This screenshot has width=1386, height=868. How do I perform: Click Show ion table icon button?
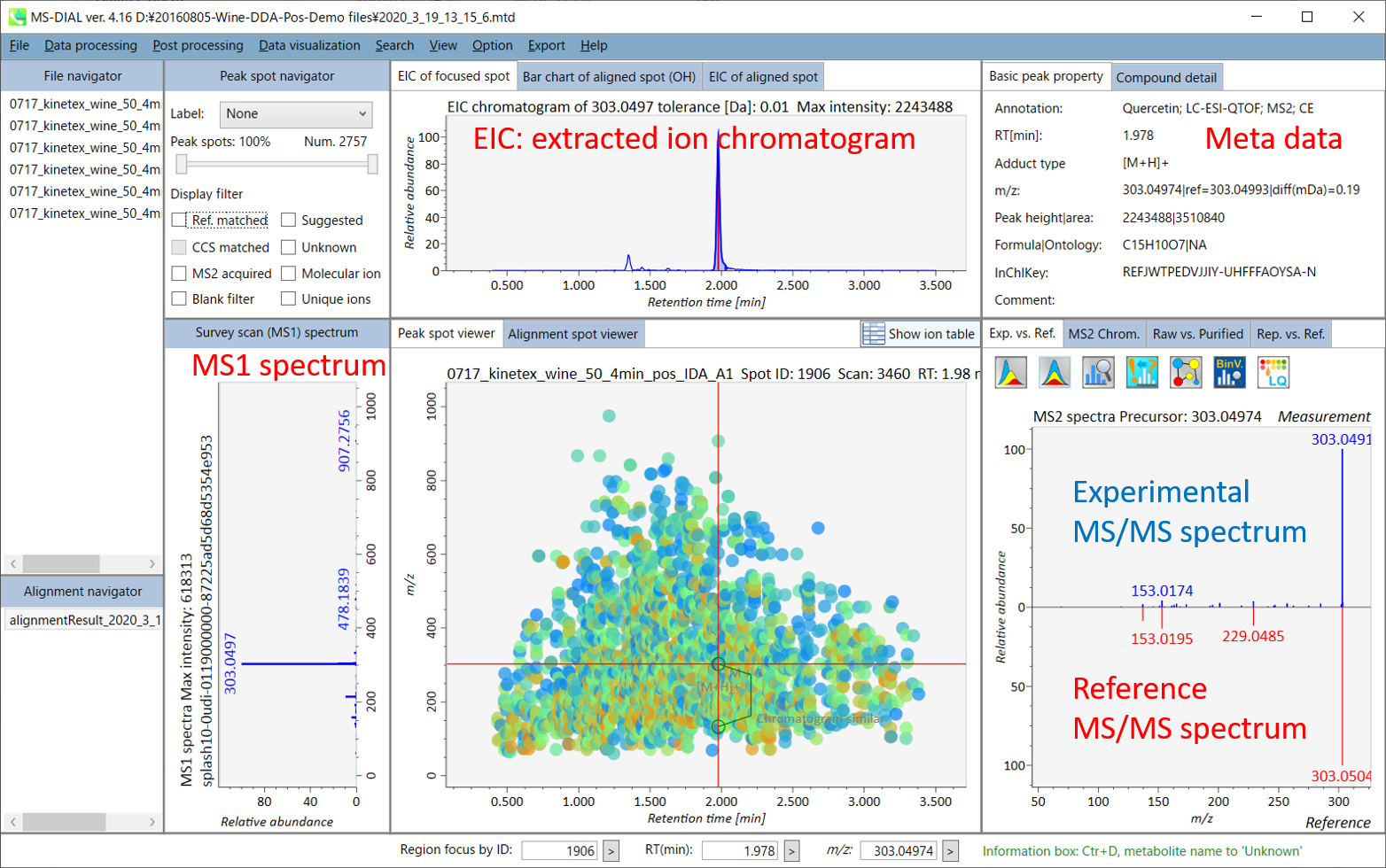pyautogui.click(x=919, y=334)
